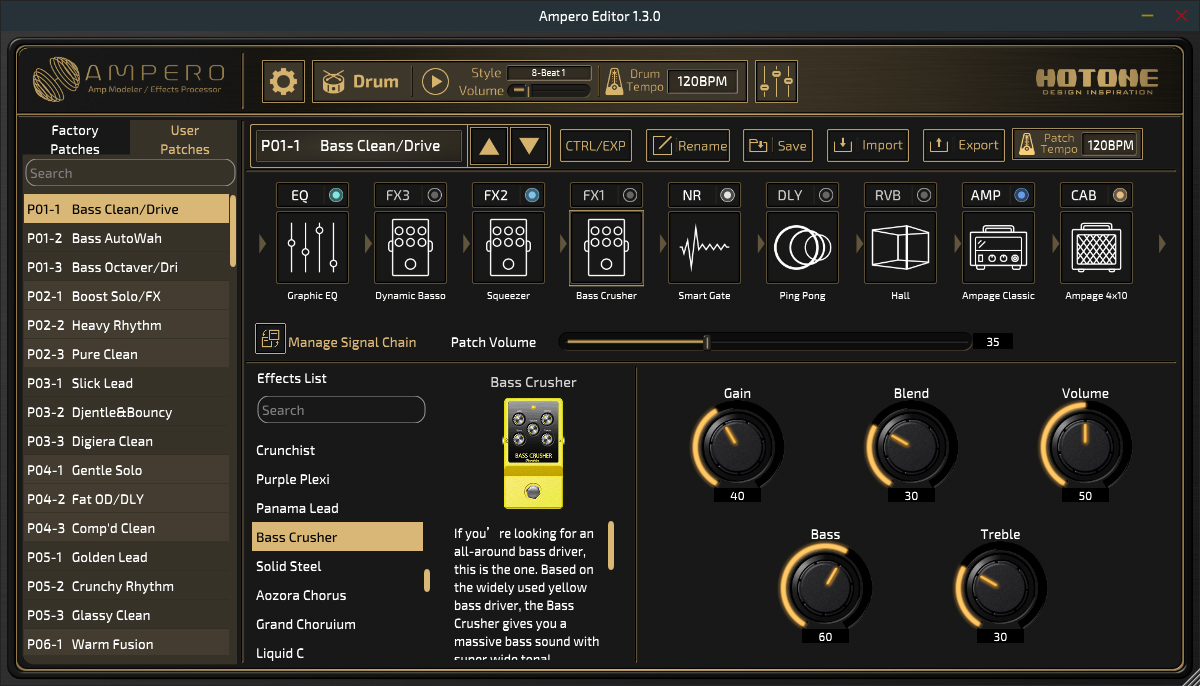Toggle the NR module power
The width and height of the screenshot is (1200, 686).
[x=728, y=195]
